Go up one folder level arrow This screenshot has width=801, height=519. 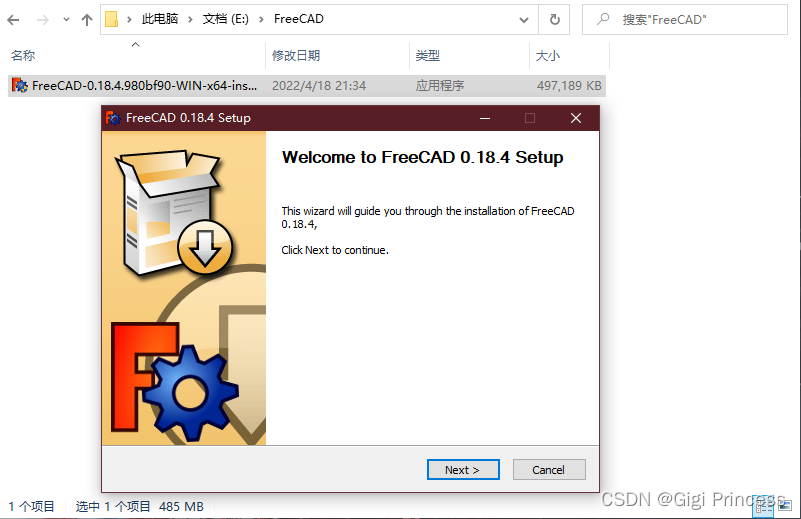(87, 20)
